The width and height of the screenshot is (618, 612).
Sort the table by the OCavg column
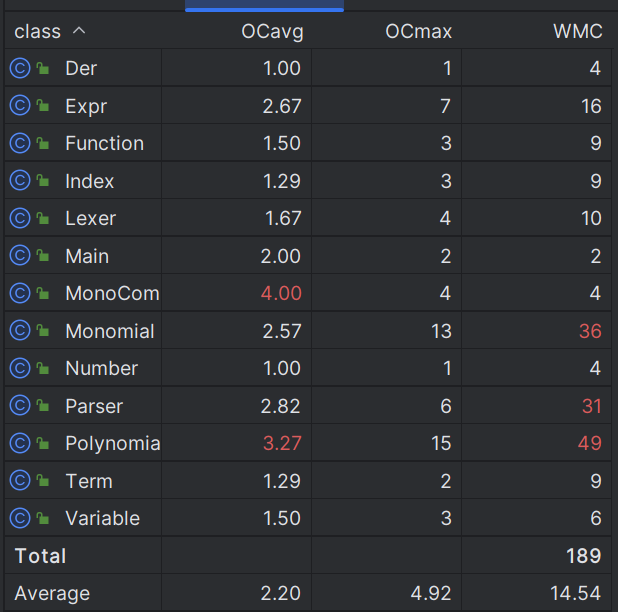tap(272, 32)
